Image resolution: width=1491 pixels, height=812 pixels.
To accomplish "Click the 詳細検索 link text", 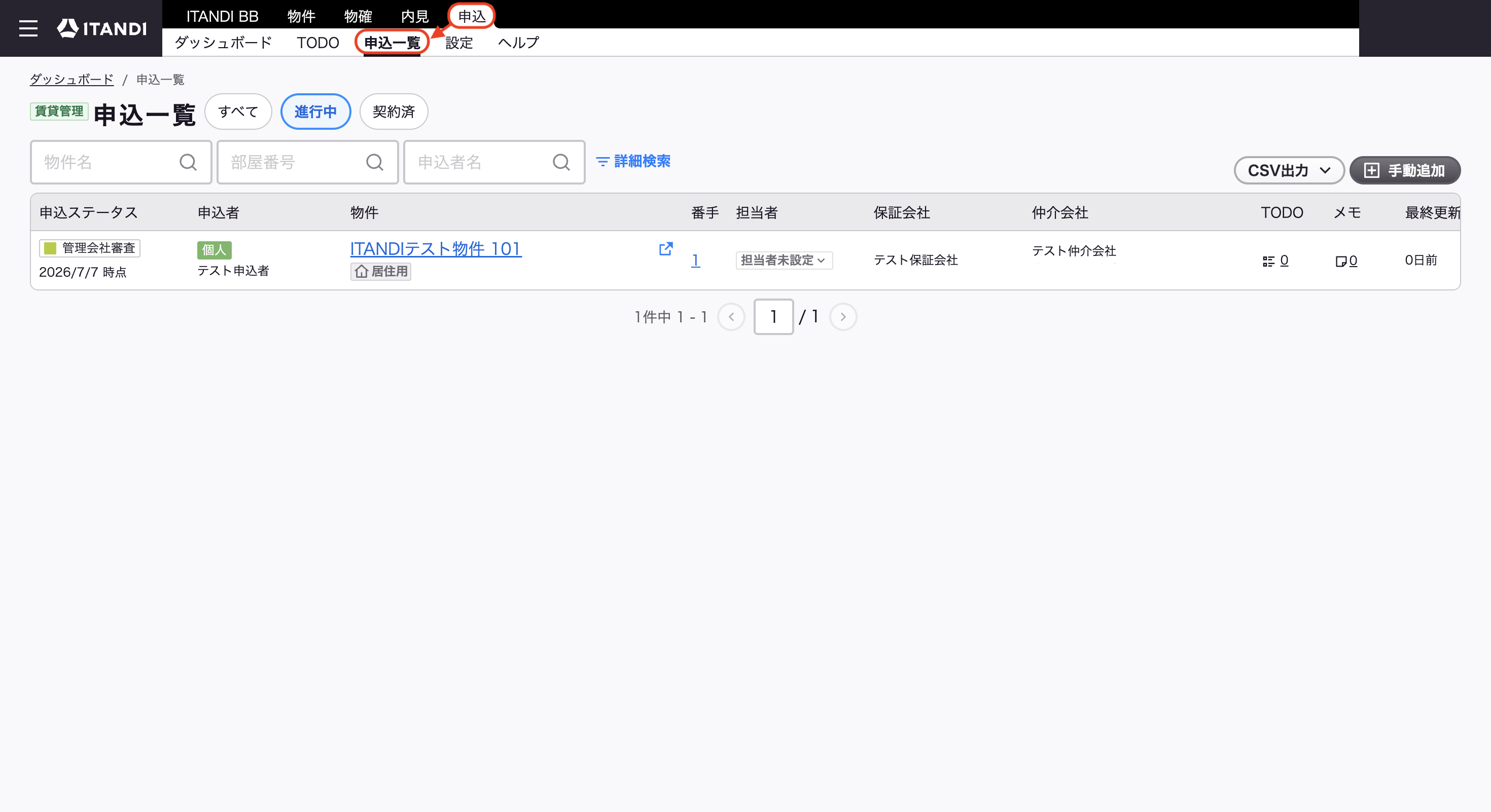I will tap(643, 161).
